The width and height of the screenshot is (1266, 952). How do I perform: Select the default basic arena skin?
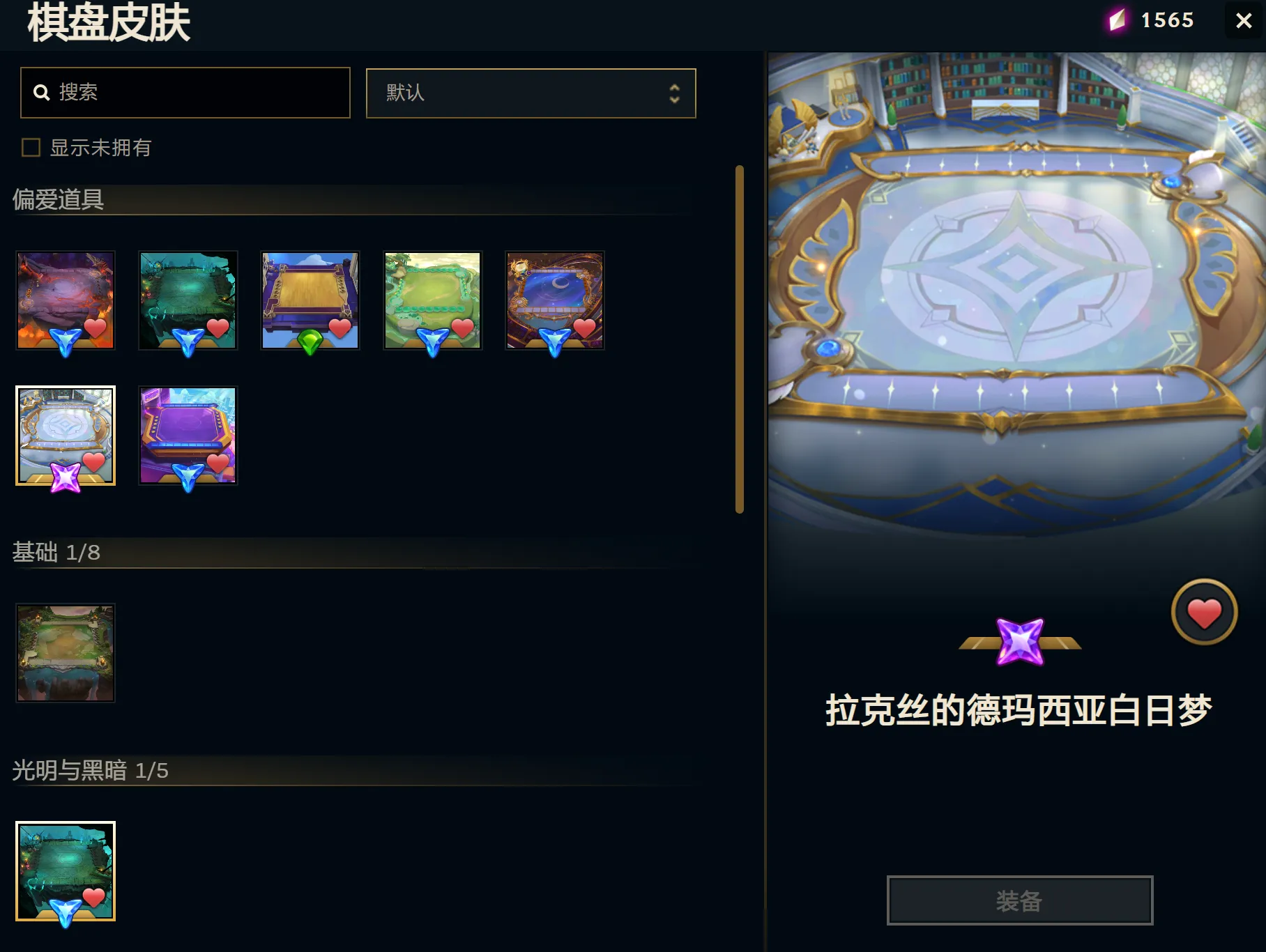point(66,653)
